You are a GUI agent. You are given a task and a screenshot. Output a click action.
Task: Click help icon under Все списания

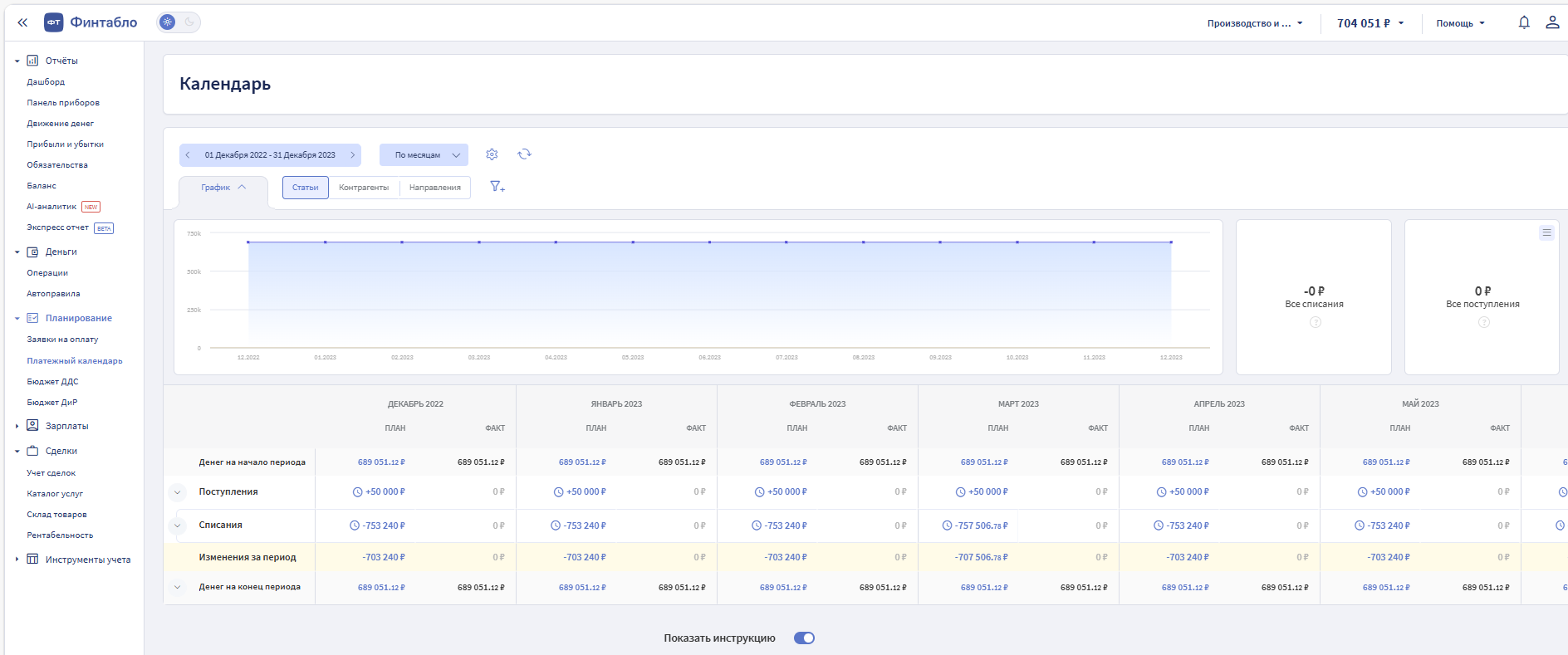click(x=1315, y=322)
